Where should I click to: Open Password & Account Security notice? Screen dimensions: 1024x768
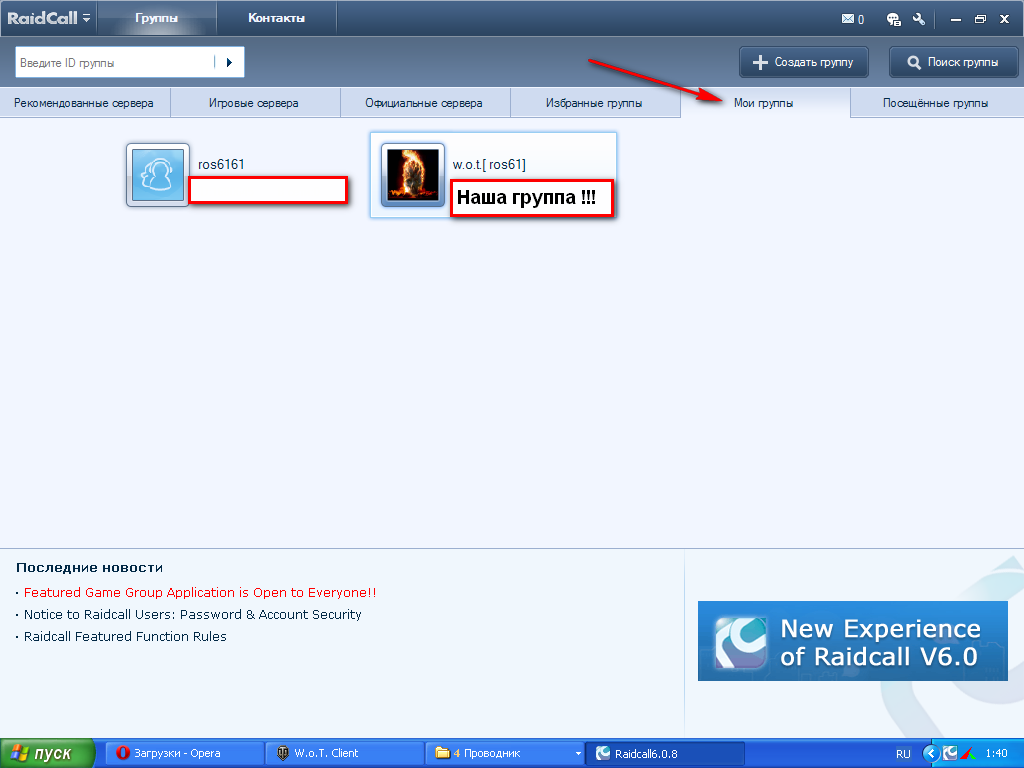coord(193,615)
